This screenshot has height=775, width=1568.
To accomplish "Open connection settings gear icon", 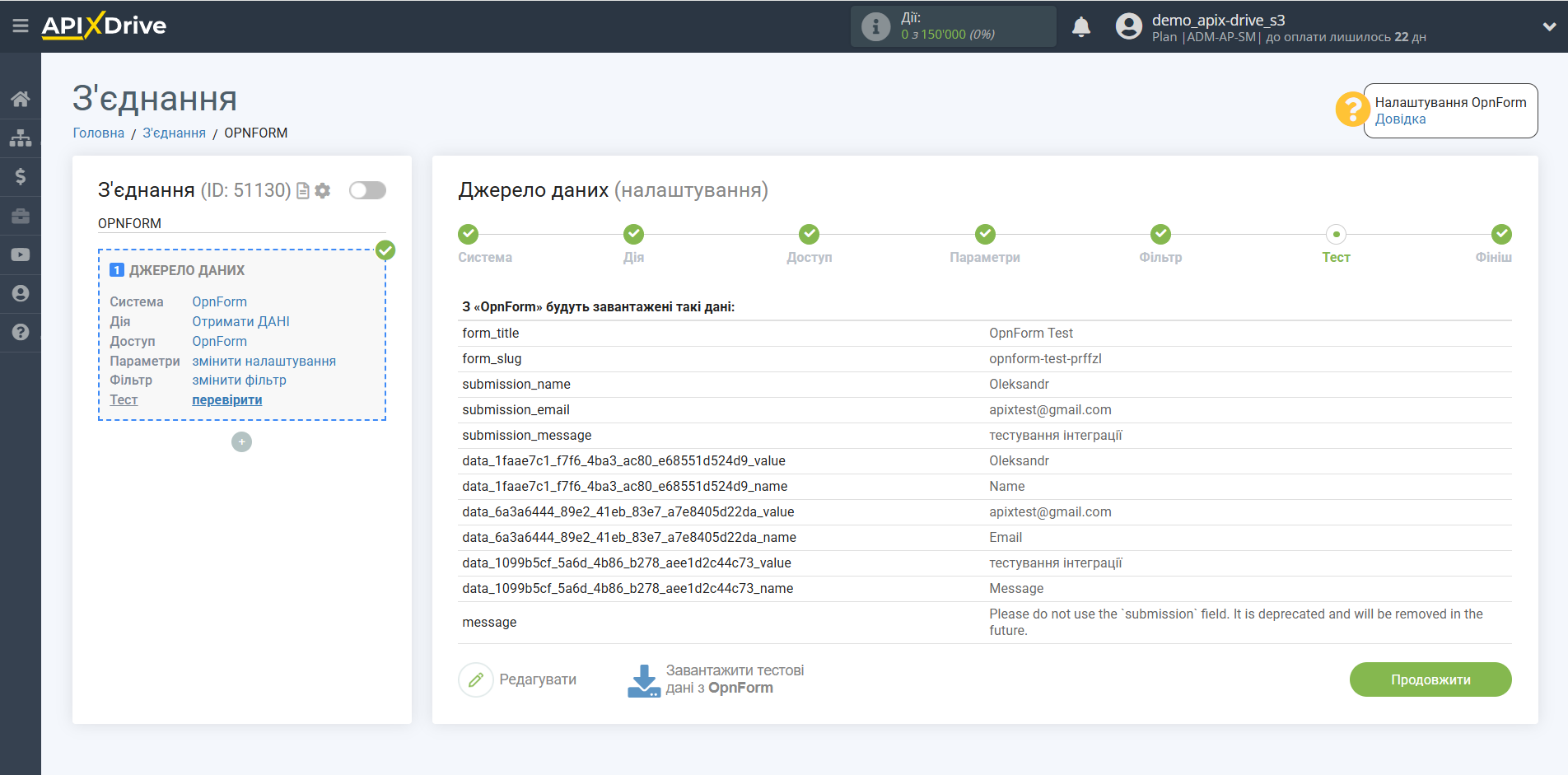I will click(323, 190).
